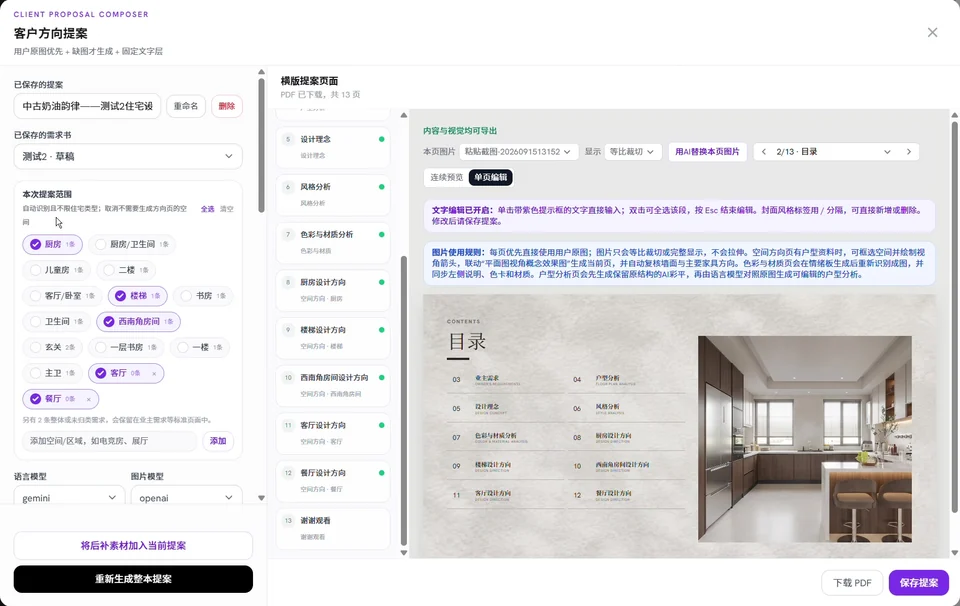Click 全选 to select all spaces
The width and height of the screenshot is (960, 606).
[x=208, y=209]
